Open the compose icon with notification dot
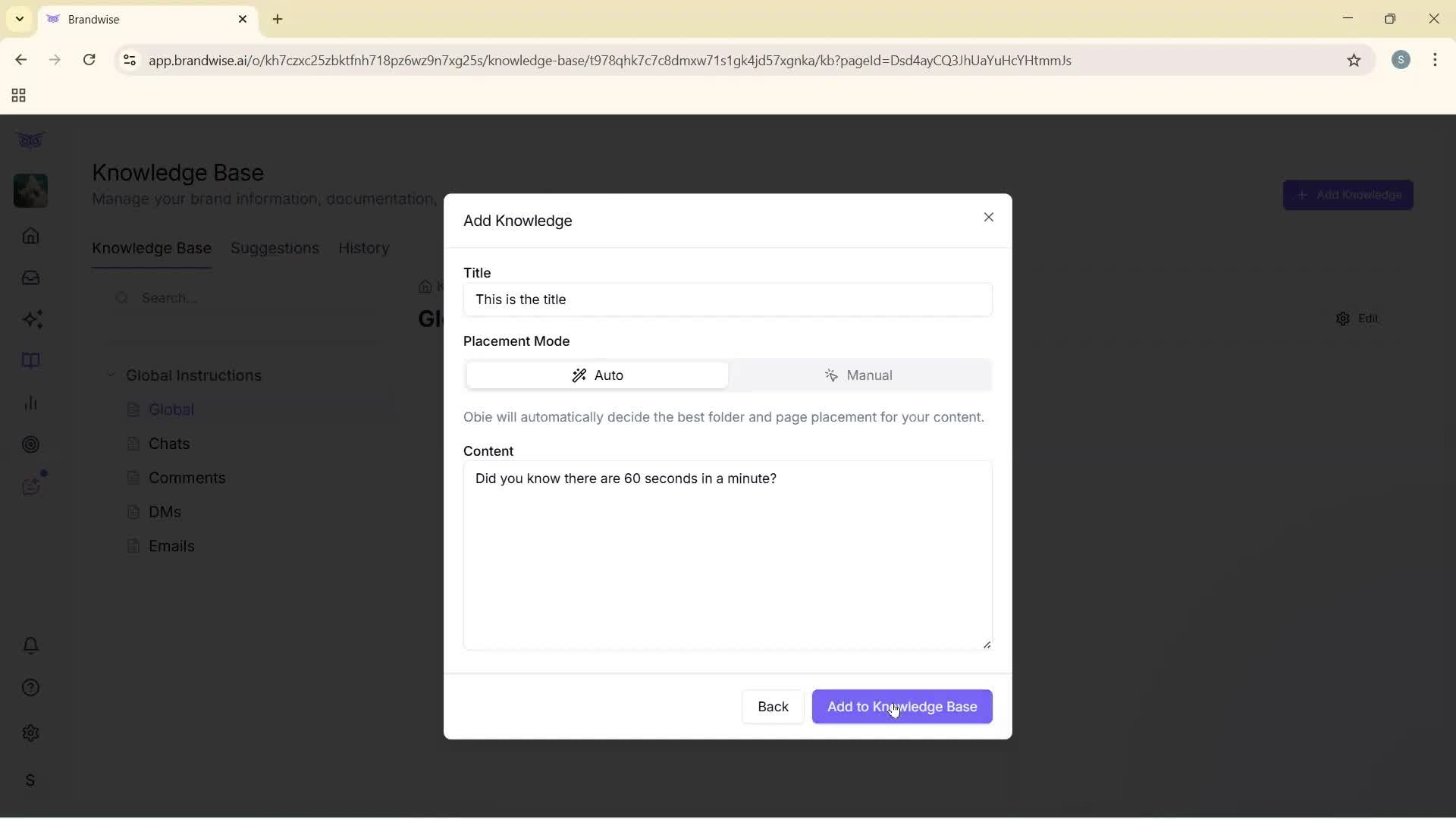 (x=32, y=486)
